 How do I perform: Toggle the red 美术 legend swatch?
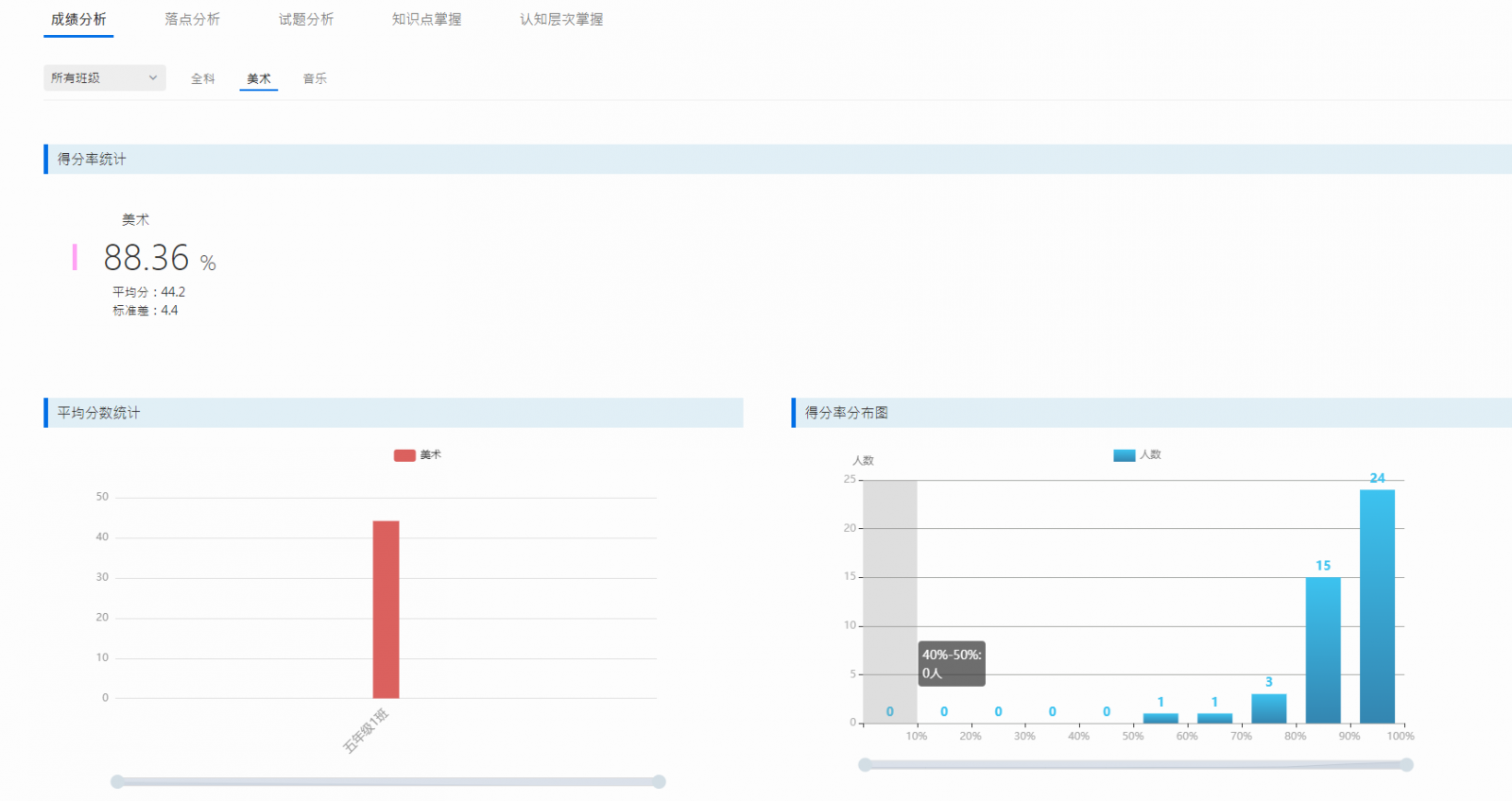(404, 455)
